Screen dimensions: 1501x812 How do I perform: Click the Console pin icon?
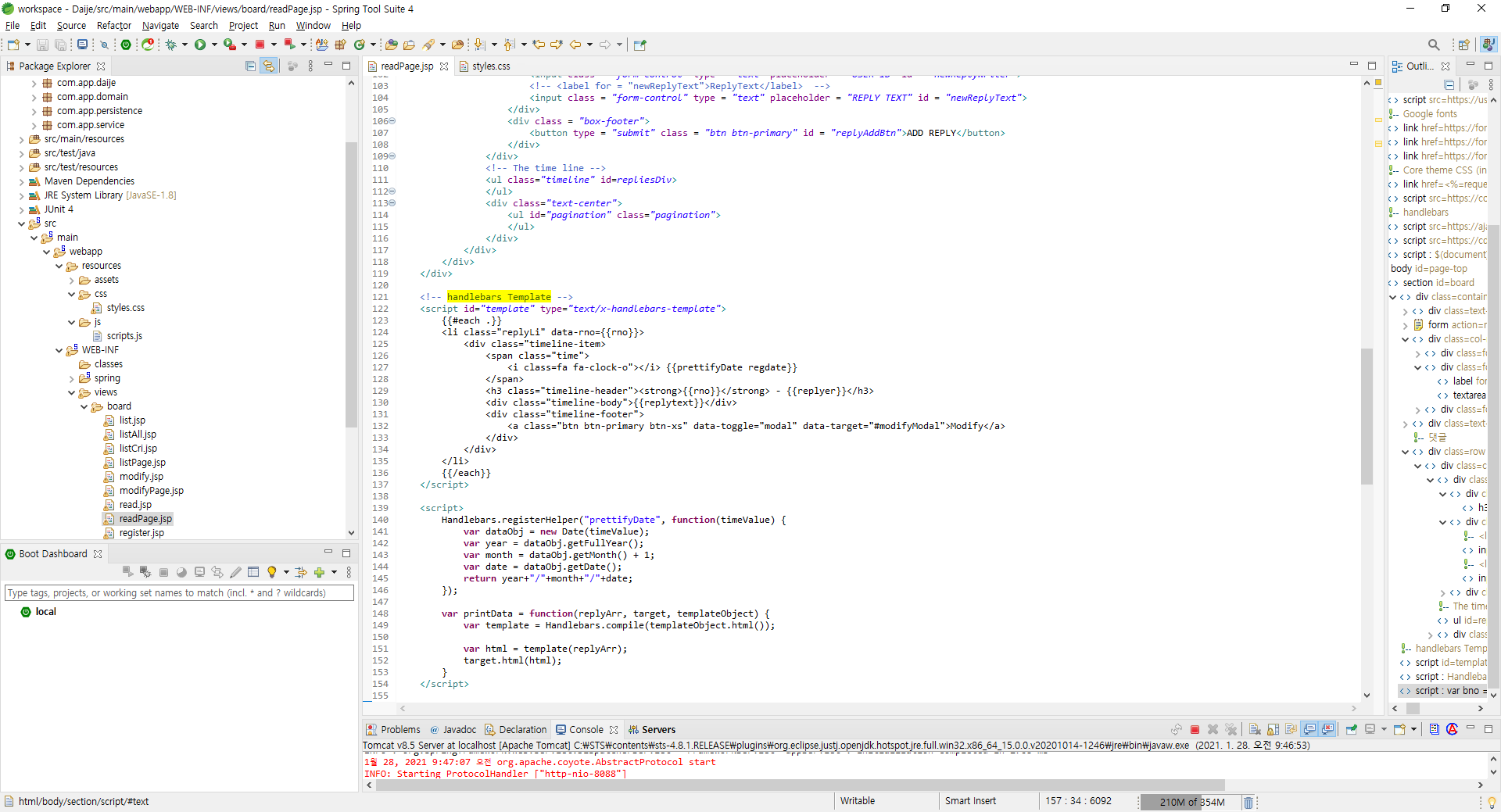pyautogui.click(x=1352, y=729)
